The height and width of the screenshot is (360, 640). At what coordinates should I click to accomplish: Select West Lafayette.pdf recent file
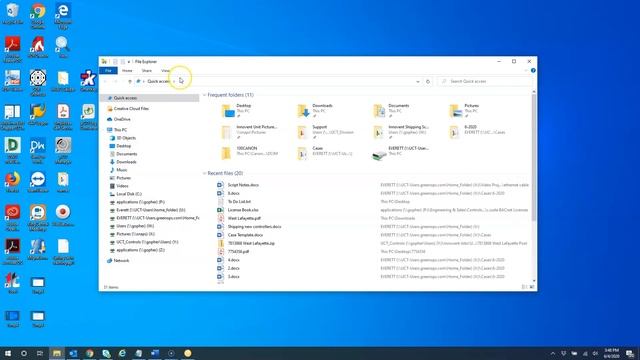[x=244, y=218]
